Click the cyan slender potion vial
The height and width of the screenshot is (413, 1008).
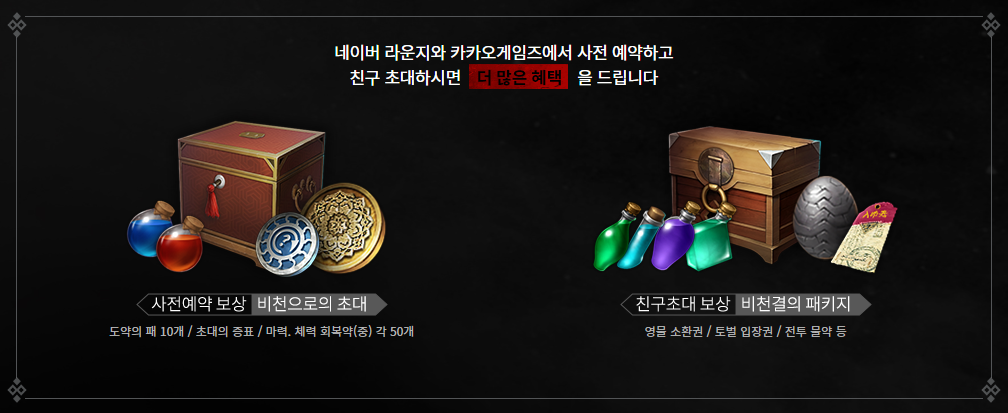click(643, 237)
